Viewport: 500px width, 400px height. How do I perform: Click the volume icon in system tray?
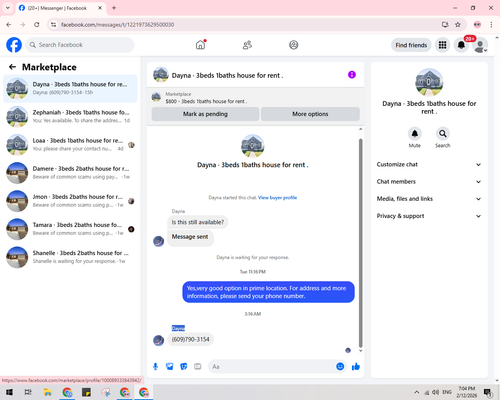tap(435, 392)
